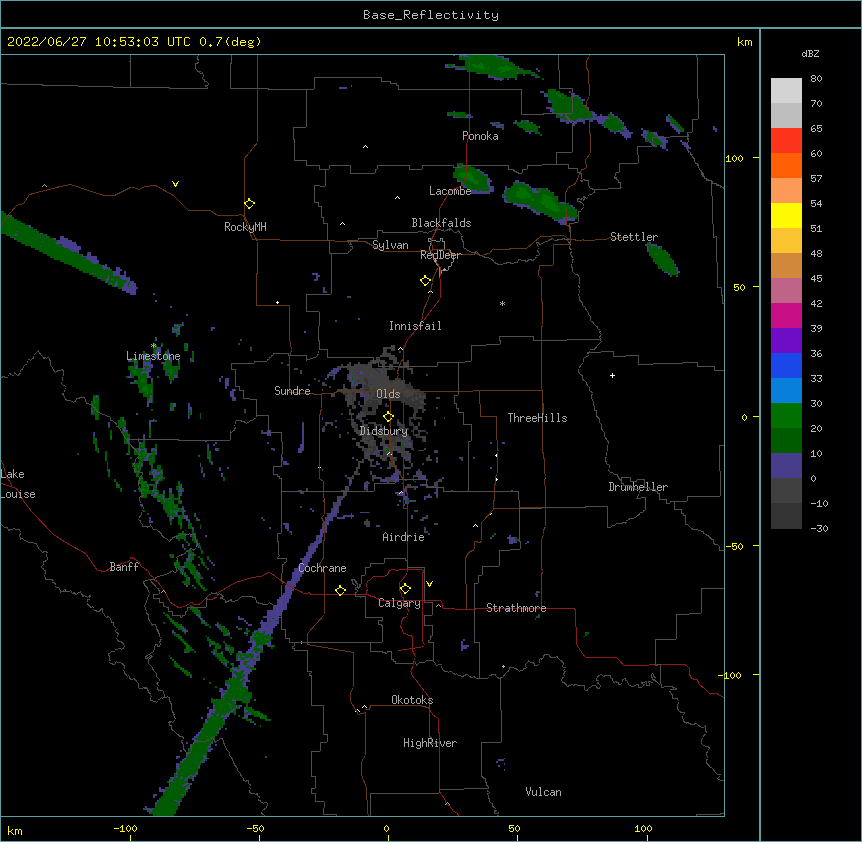Screen dimensions: 862x842
Task: Click the 100 tick on the right axis
Action: tap(734, 158)
